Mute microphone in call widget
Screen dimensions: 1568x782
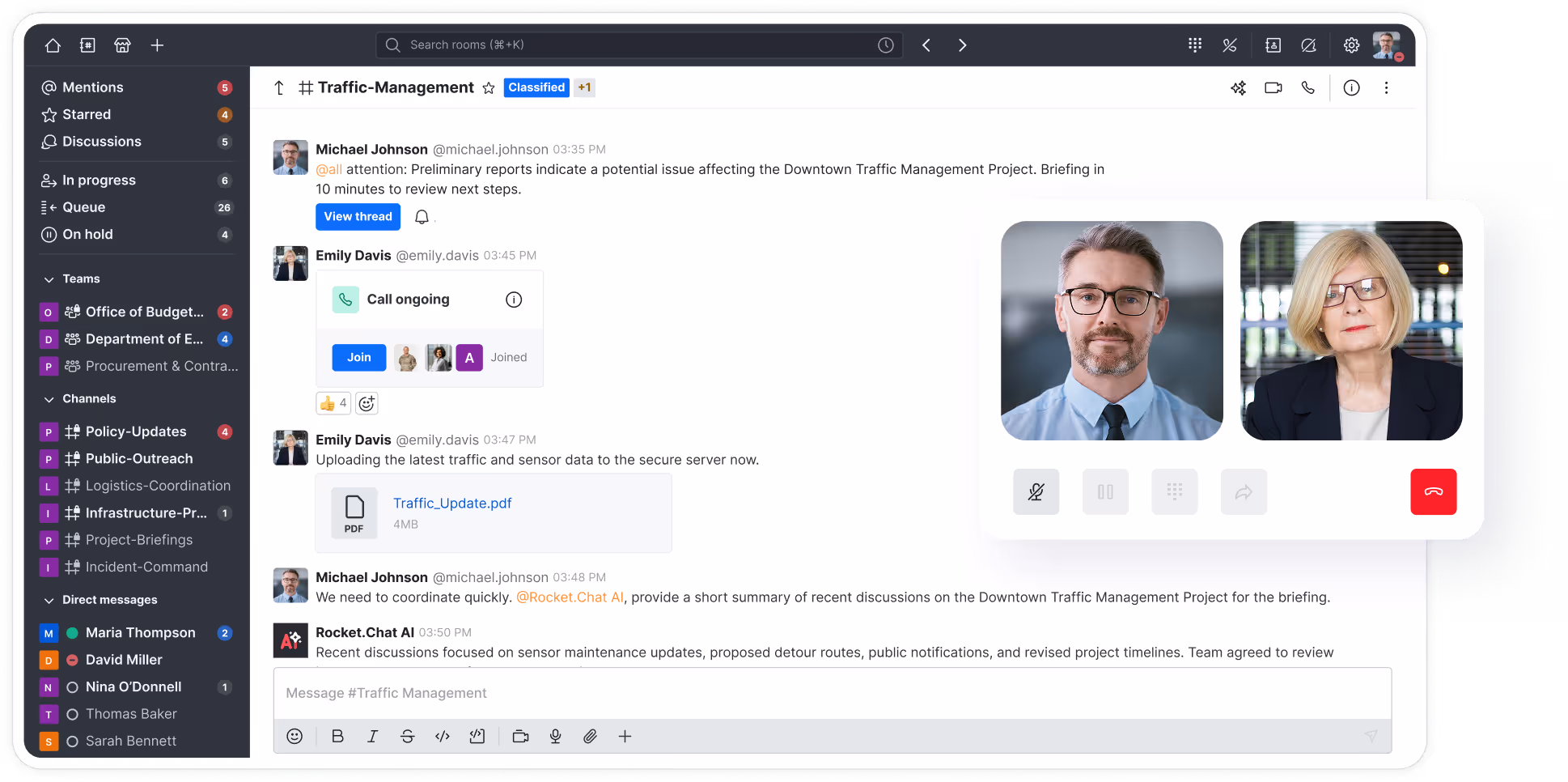click(x=1036, y=492)
